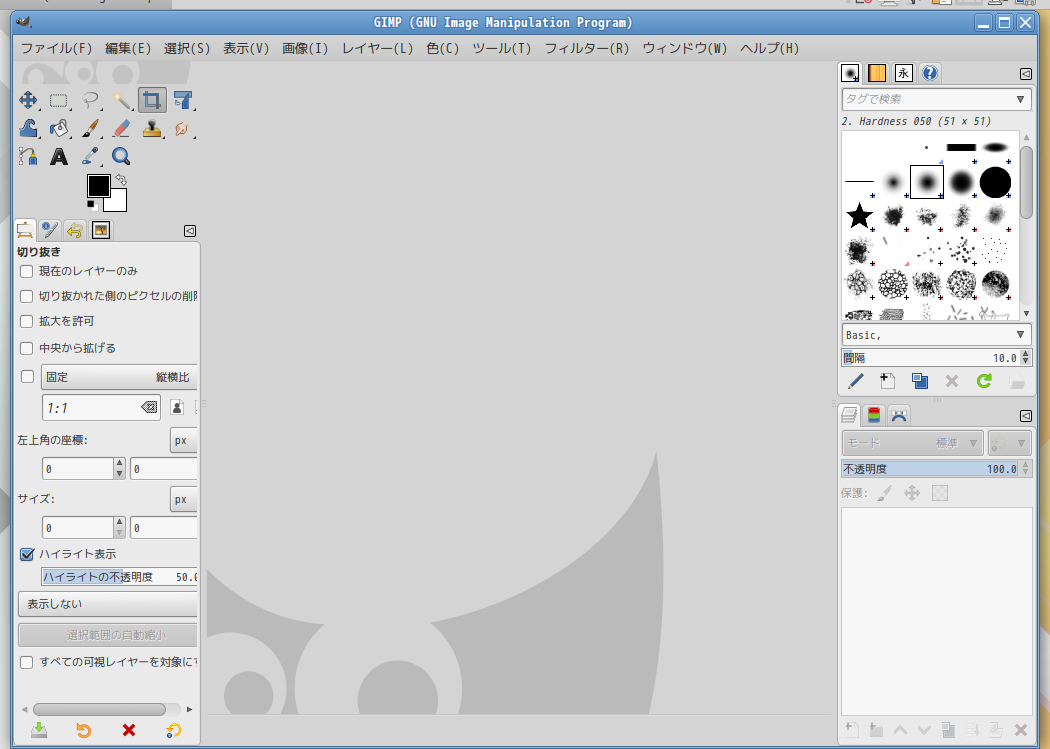Click the red delete tool preset icon
1050x749 pixels.
(x=129, y=730)
